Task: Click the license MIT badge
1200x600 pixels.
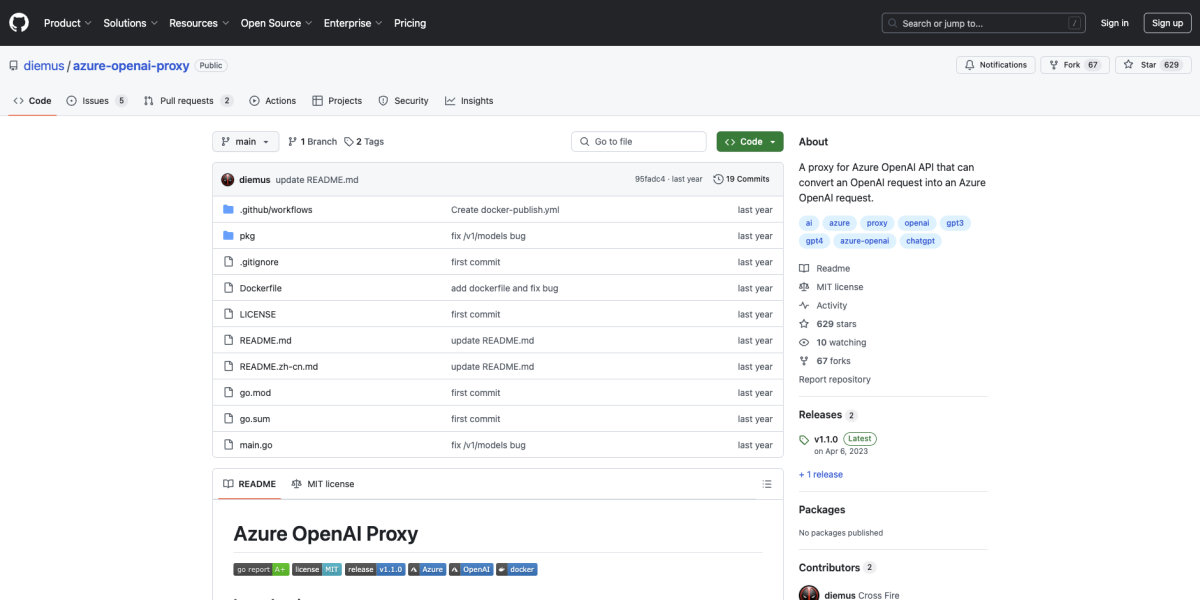Action: click(317, 569)
